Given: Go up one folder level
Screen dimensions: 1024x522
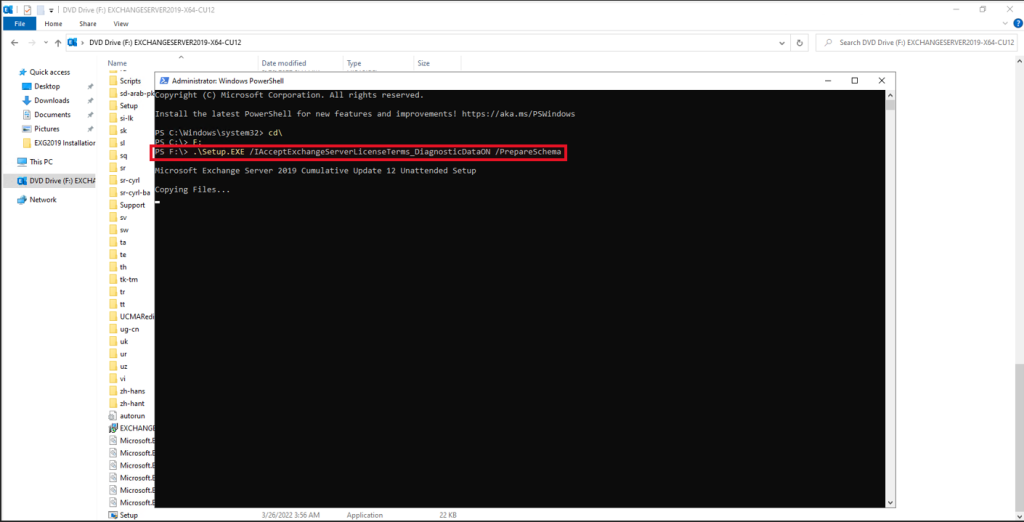Looking at the screenshot, I should (58, 42).
